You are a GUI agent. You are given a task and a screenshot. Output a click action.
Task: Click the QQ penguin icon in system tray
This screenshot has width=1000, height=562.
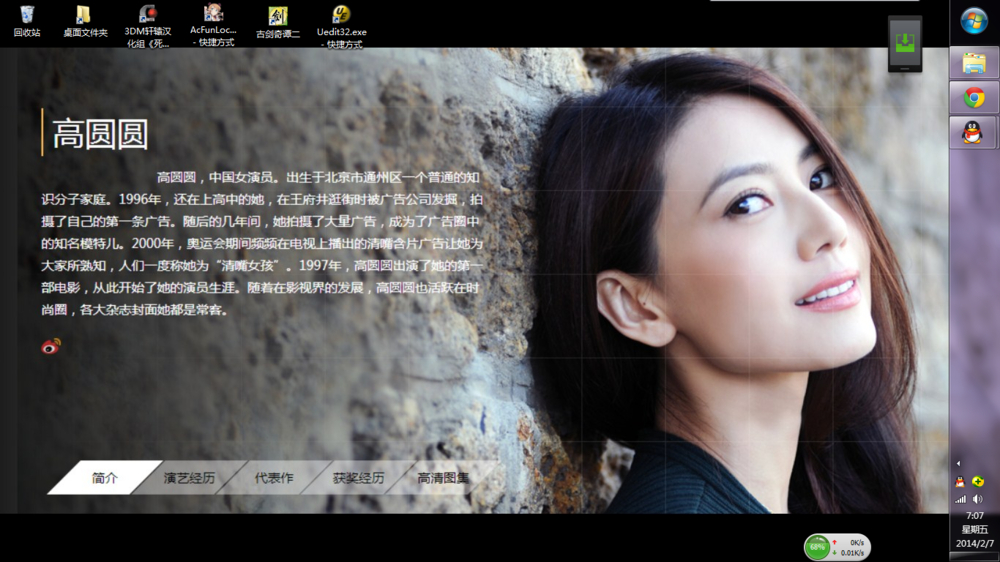(960, 482)
